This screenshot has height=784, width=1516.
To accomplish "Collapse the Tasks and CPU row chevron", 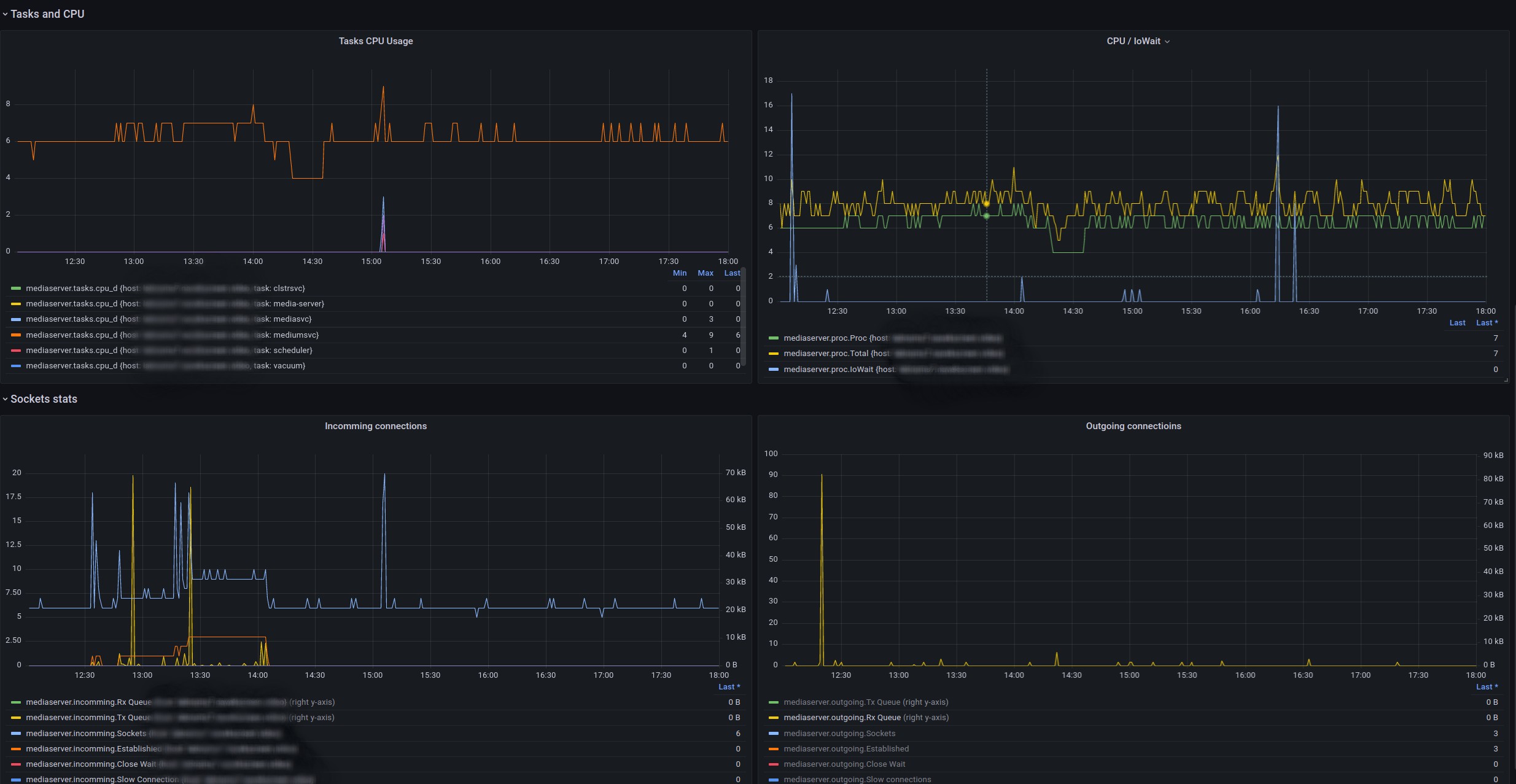I will (x=5, y=14).
